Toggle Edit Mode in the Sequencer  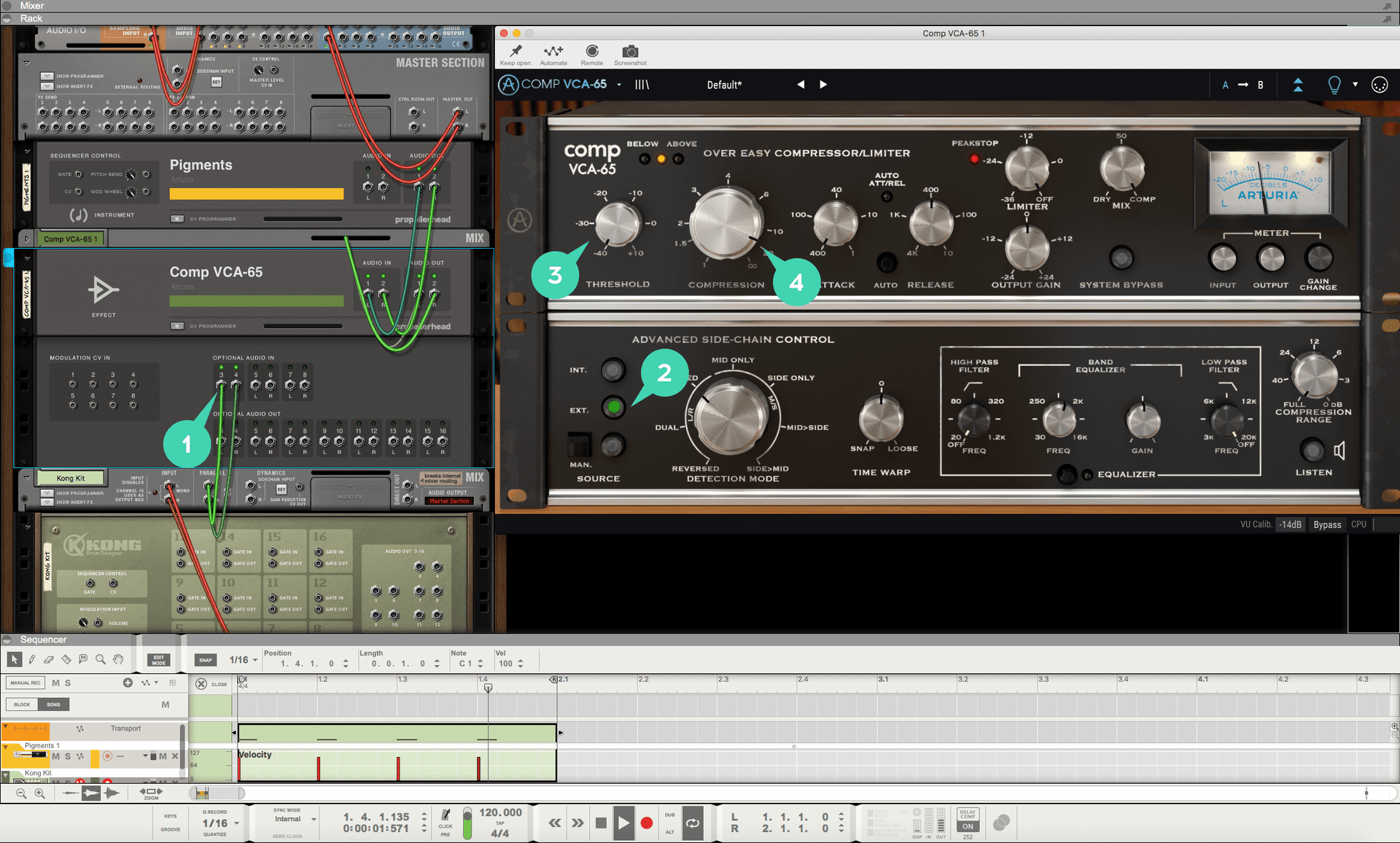point(158,660)
